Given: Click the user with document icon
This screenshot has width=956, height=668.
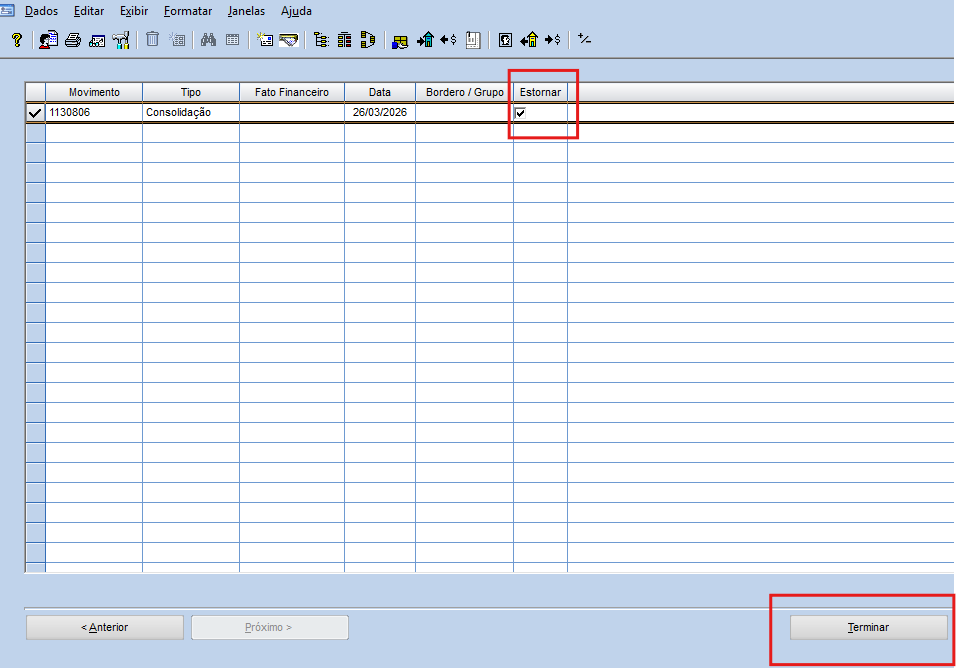Looking at the screenshot, I should [x=48, y=40].
